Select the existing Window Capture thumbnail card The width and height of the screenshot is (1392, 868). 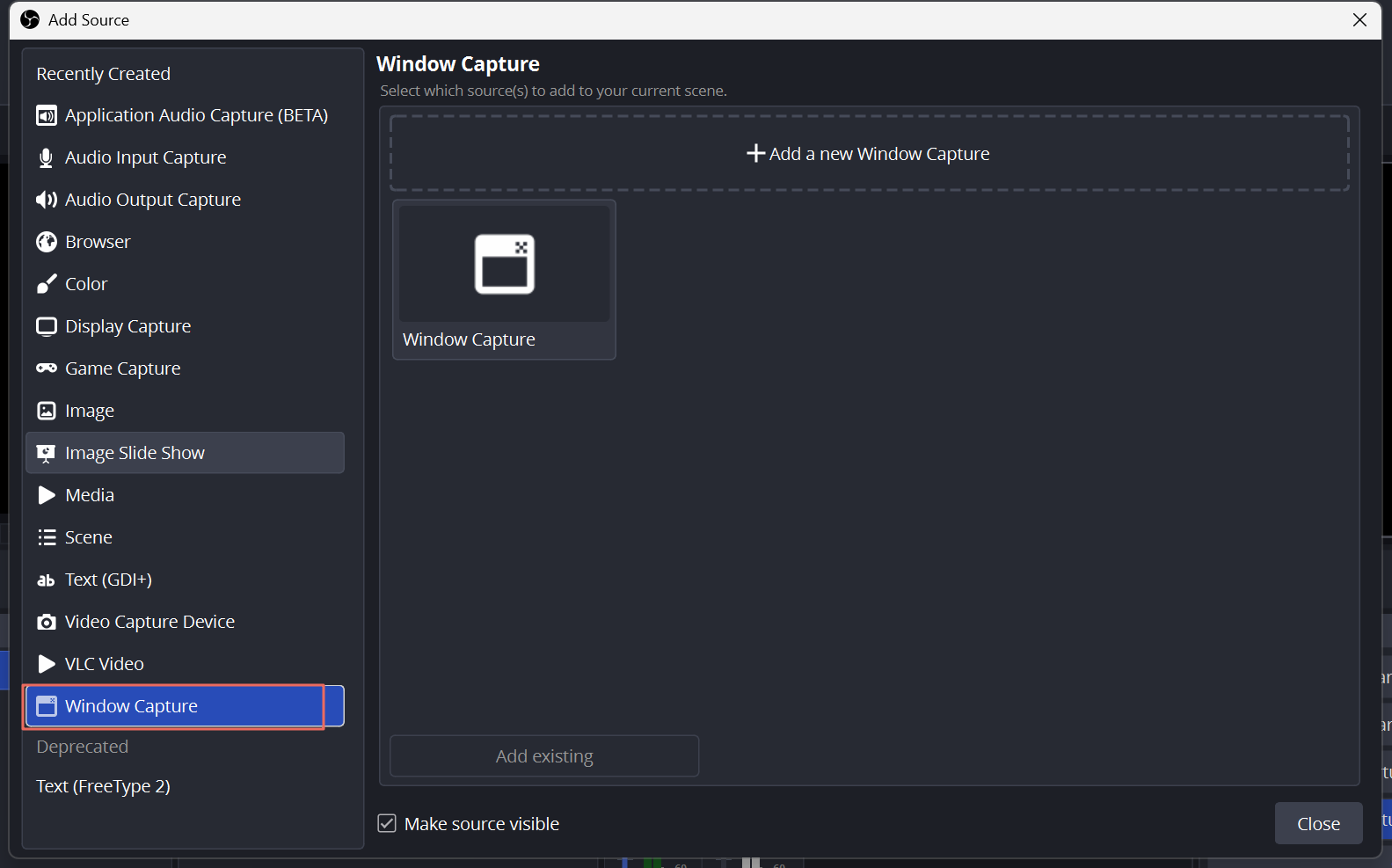pos(504,280)
